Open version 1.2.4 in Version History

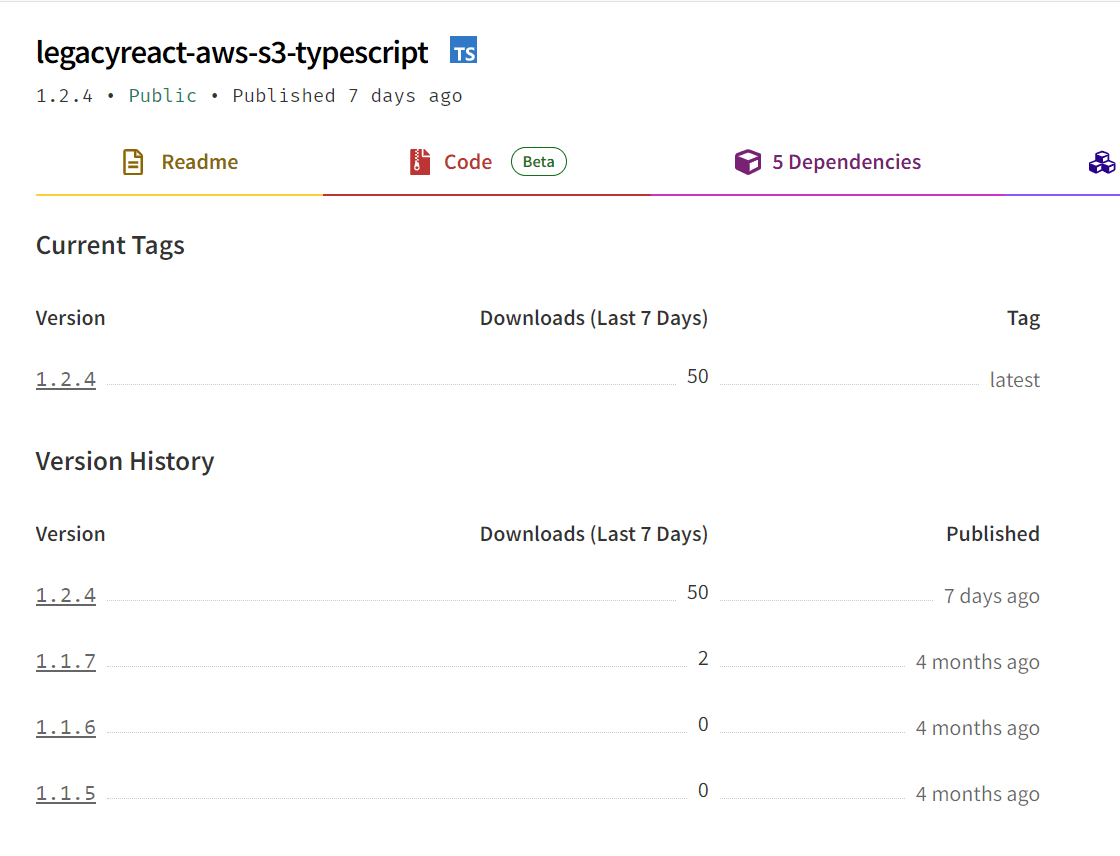coord(66,595)
